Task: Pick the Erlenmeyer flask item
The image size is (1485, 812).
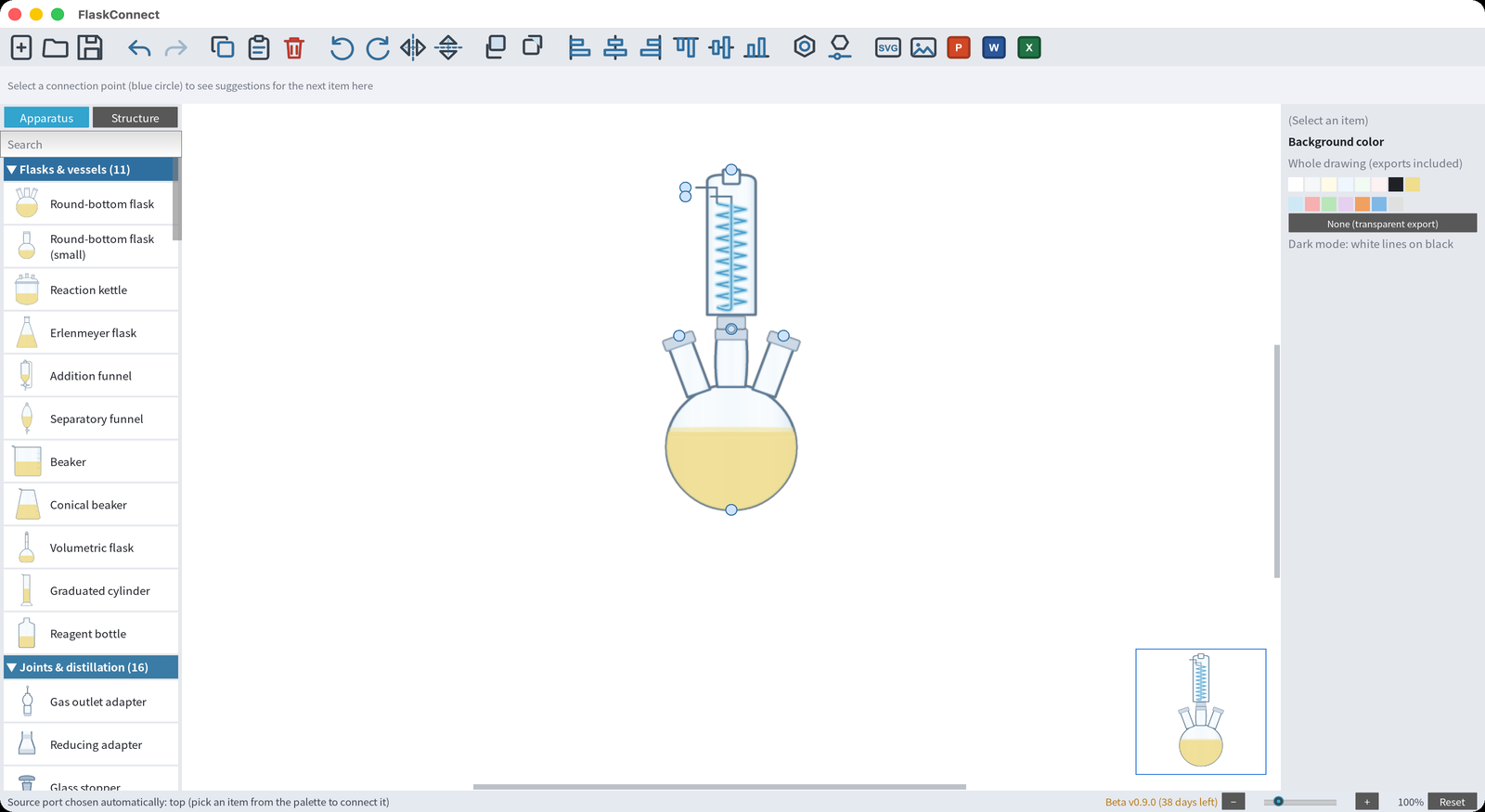Action: pos(91,332)
